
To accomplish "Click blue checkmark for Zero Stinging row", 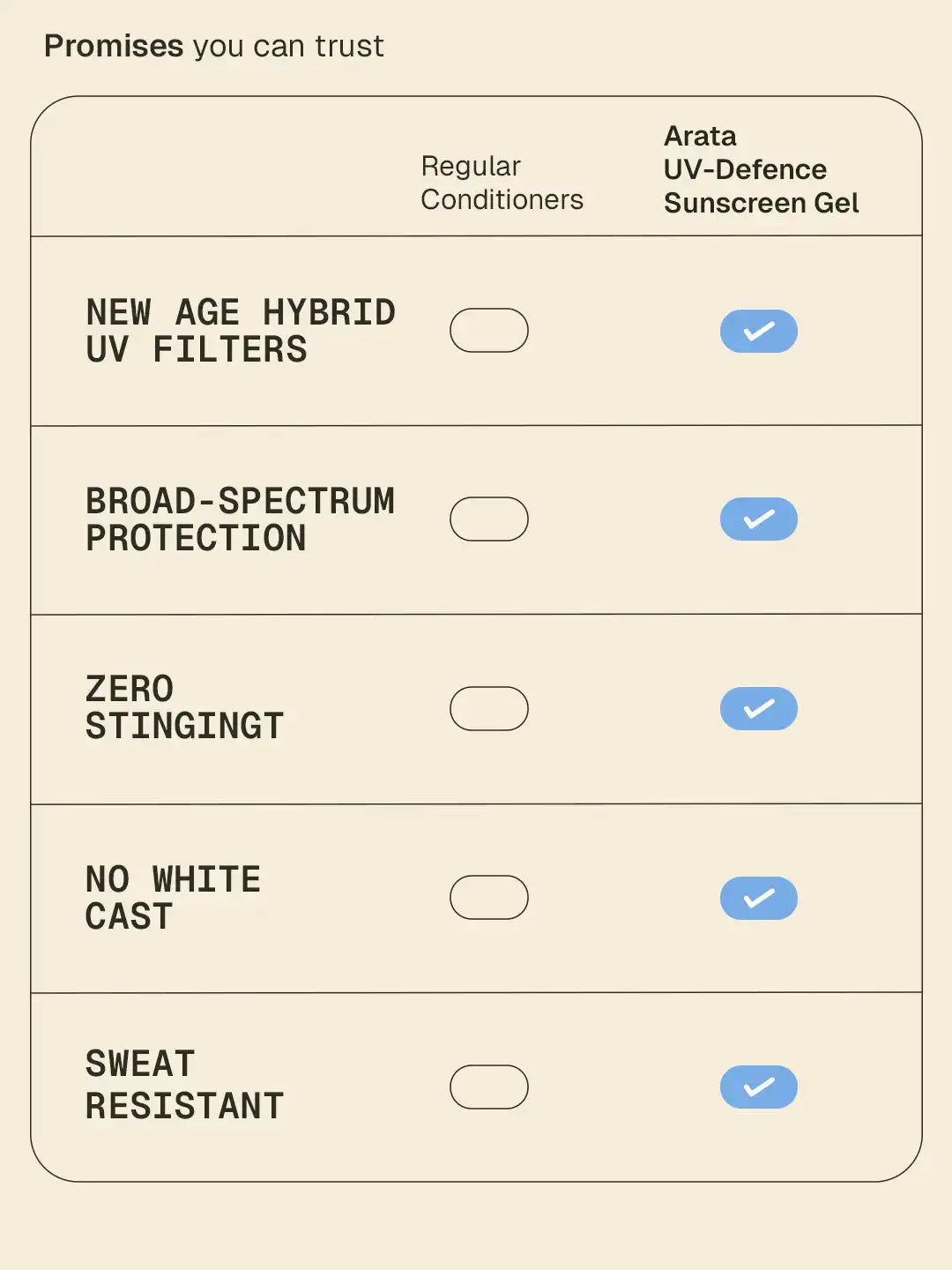I will [758, 708].
